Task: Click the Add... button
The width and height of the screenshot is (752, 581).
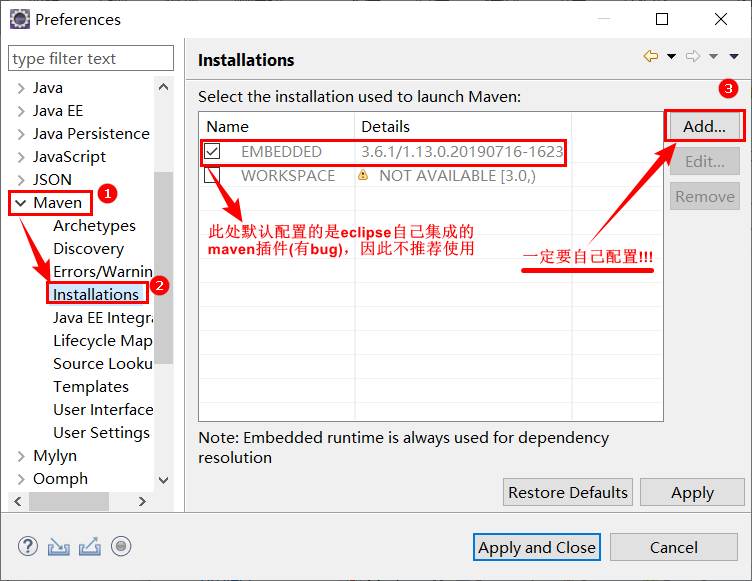Action: (705, 126)
